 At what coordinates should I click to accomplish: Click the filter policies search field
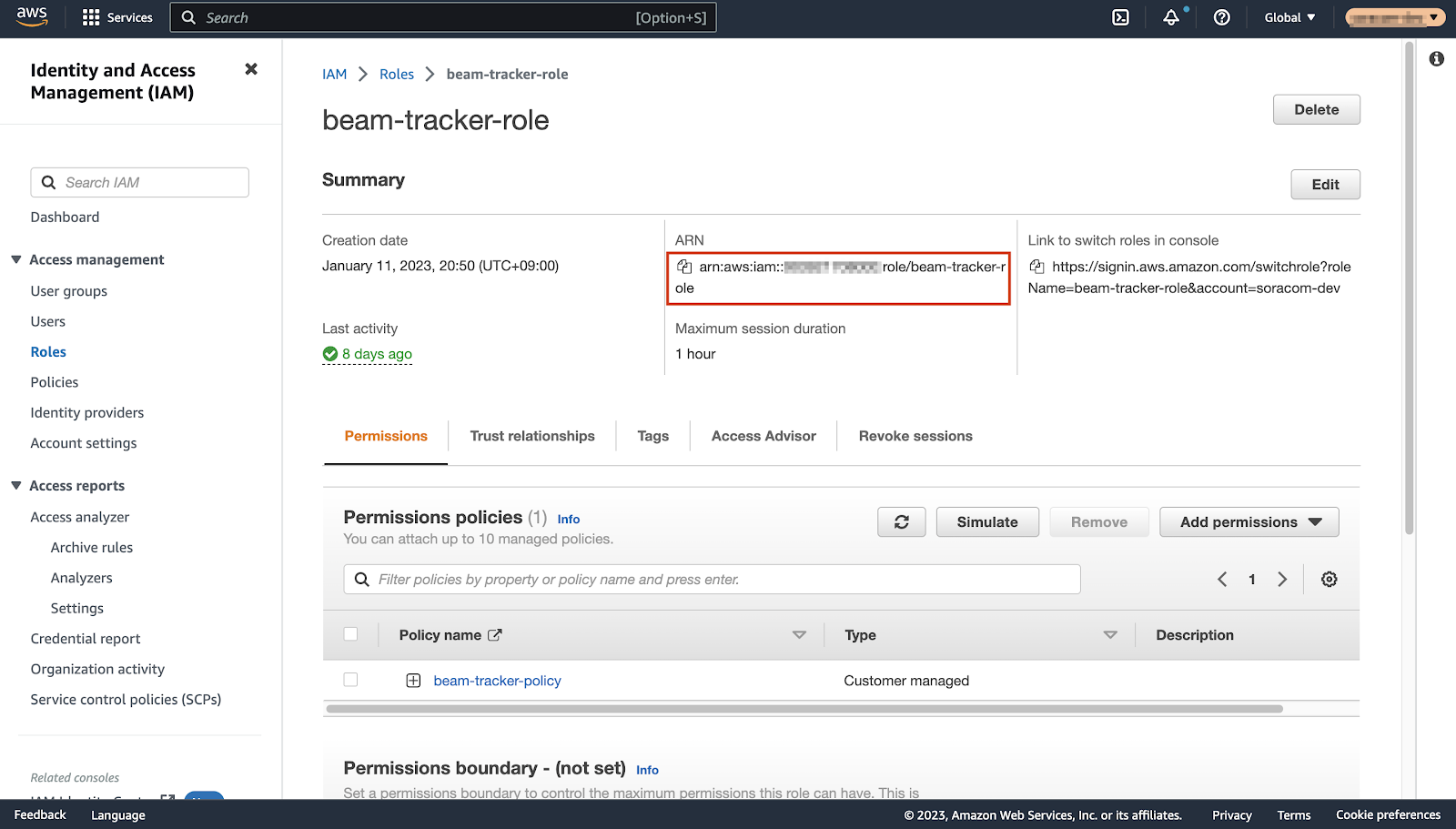pyautogui.click(x=719, y=580)
